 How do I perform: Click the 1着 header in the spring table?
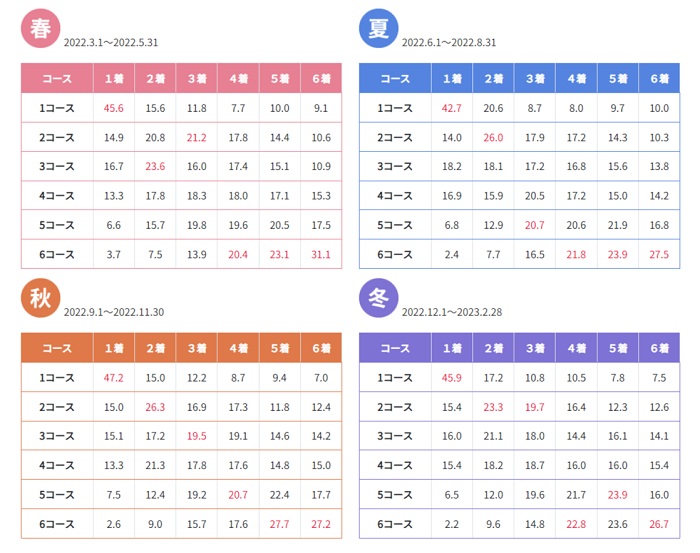[x=114, y=78]
